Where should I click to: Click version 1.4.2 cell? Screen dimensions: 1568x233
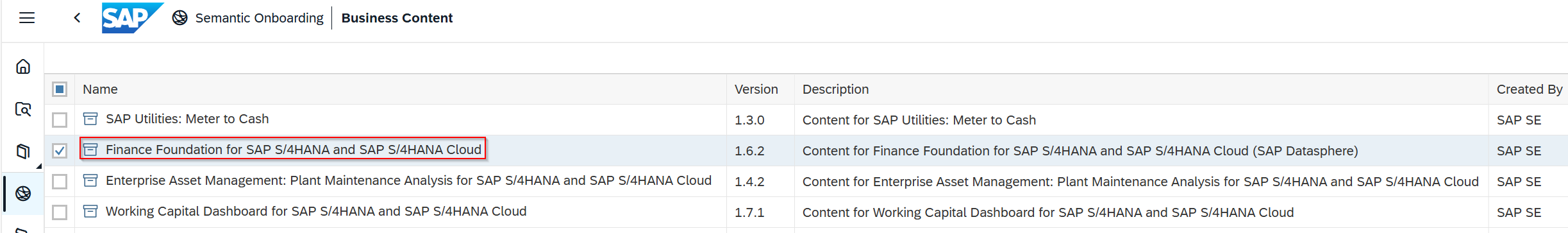(749, 182)
